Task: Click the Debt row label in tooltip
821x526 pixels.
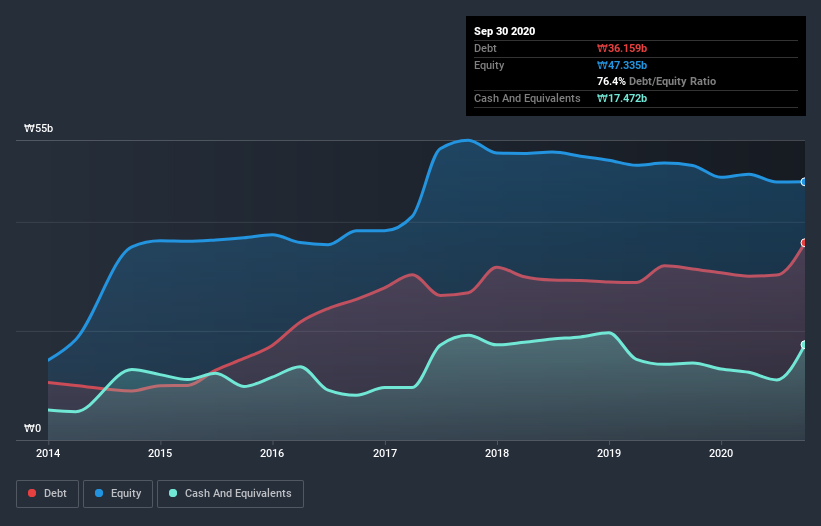Action: [485, 49]
